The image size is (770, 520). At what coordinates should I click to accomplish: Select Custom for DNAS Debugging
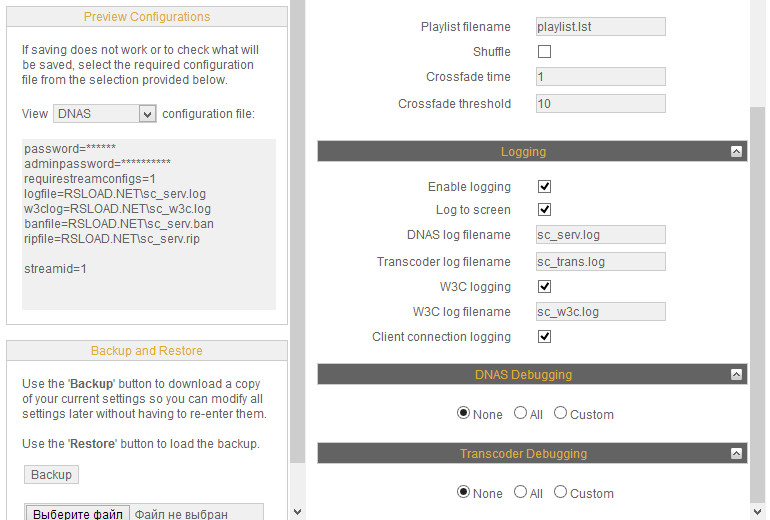click(x=560, y=413)
